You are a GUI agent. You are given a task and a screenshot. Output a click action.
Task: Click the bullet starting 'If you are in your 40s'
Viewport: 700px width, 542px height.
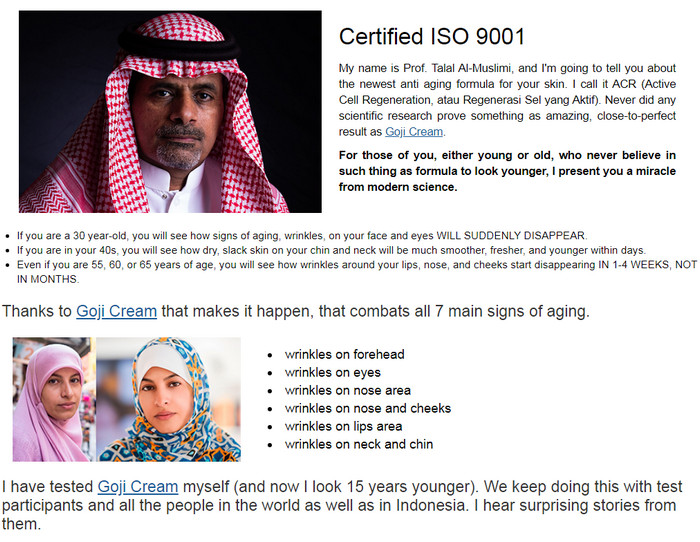(331, 250)
